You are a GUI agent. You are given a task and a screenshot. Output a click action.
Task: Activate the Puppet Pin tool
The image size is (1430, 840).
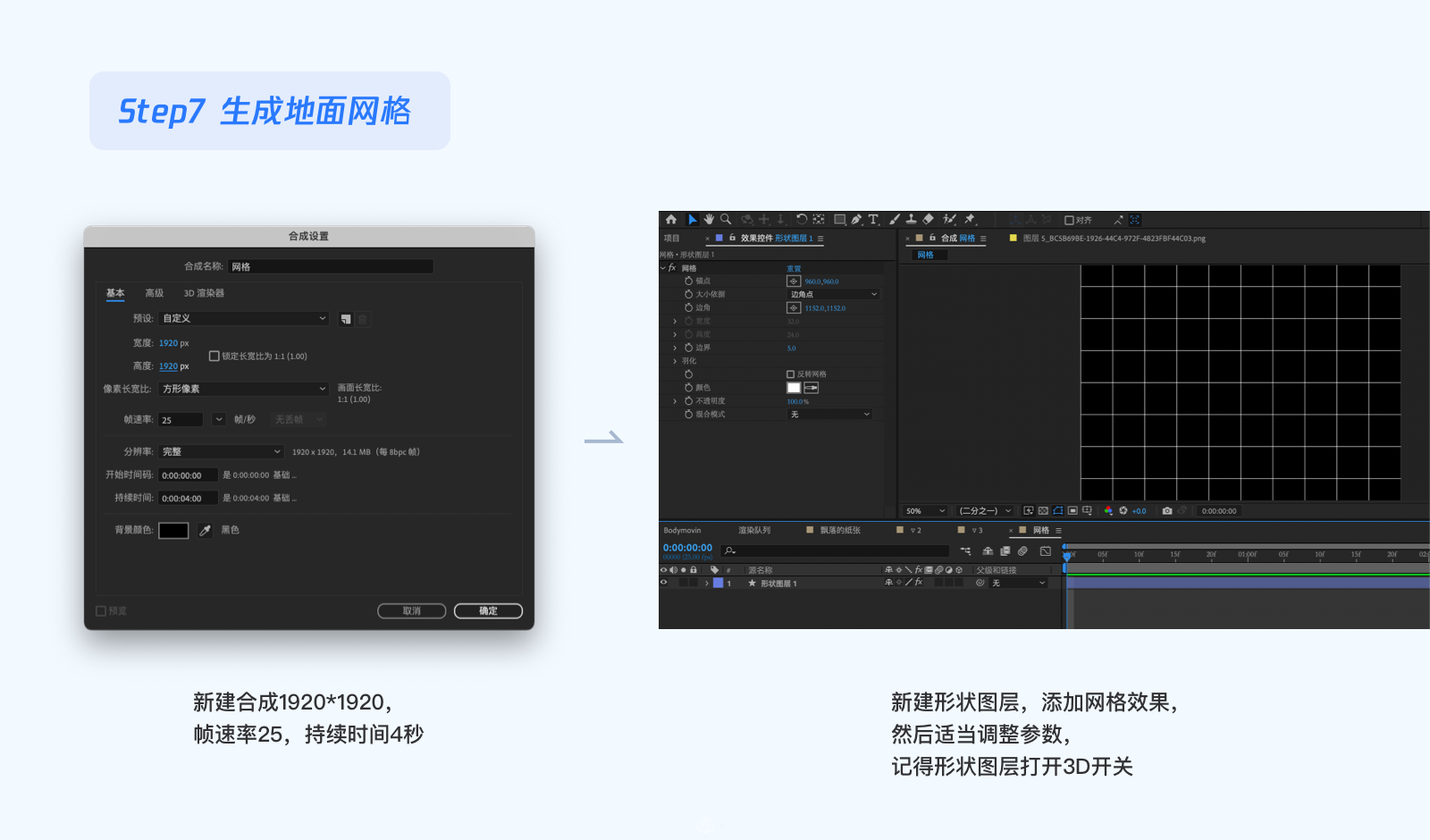(970, 219)
